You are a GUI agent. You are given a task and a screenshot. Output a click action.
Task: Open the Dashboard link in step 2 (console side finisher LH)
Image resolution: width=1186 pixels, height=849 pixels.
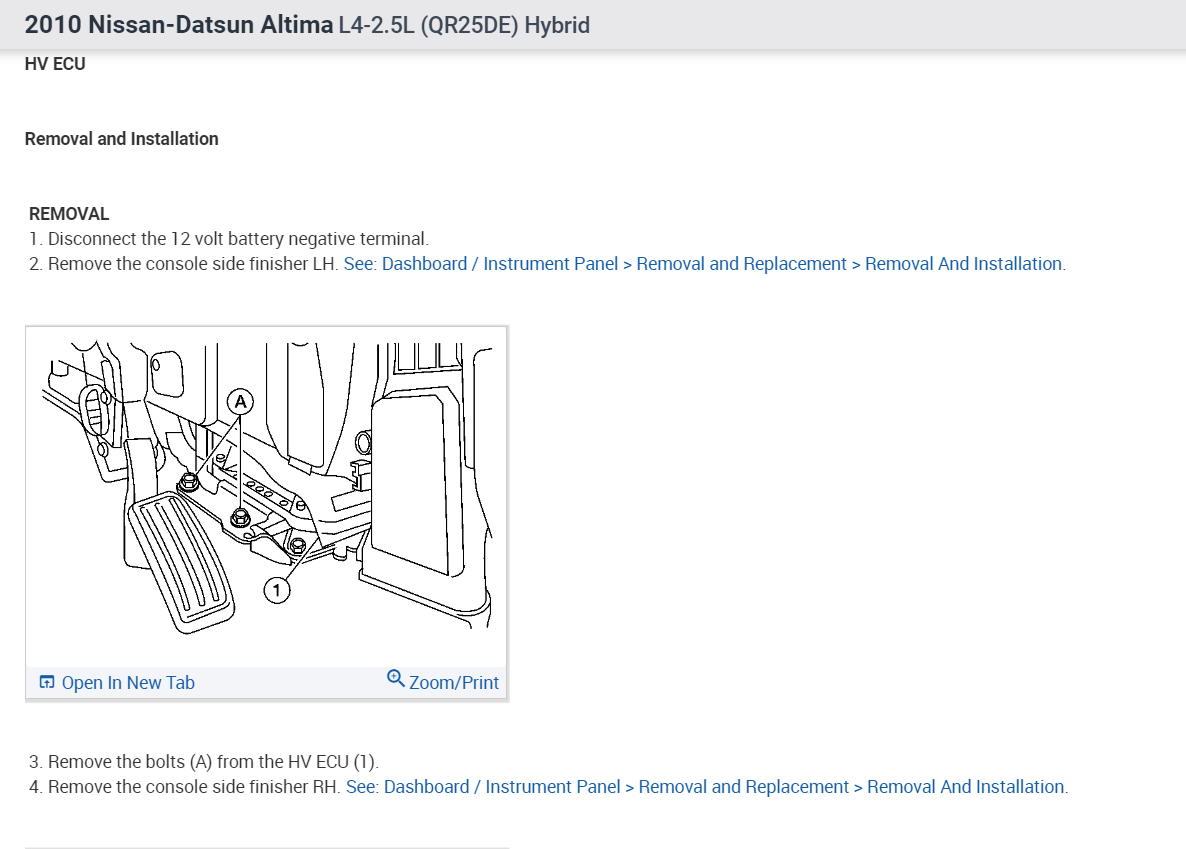click(x=704, y=263)
